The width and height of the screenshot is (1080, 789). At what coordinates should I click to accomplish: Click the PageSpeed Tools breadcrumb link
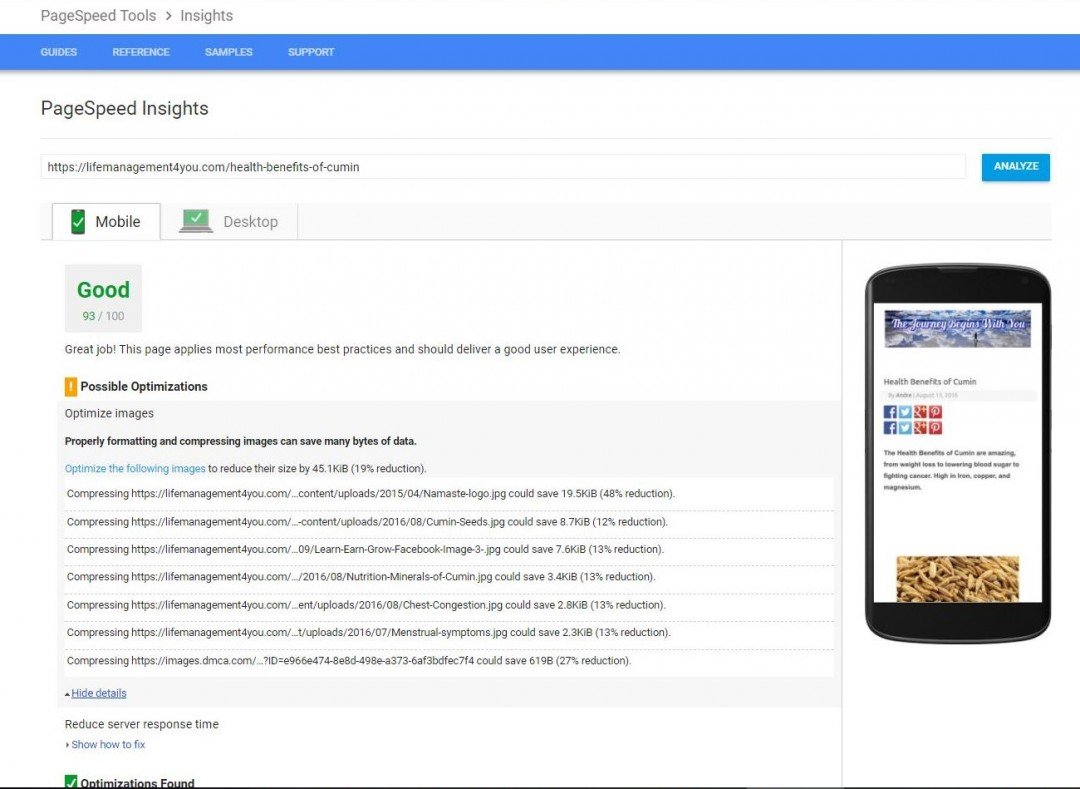tap(98, 16)
